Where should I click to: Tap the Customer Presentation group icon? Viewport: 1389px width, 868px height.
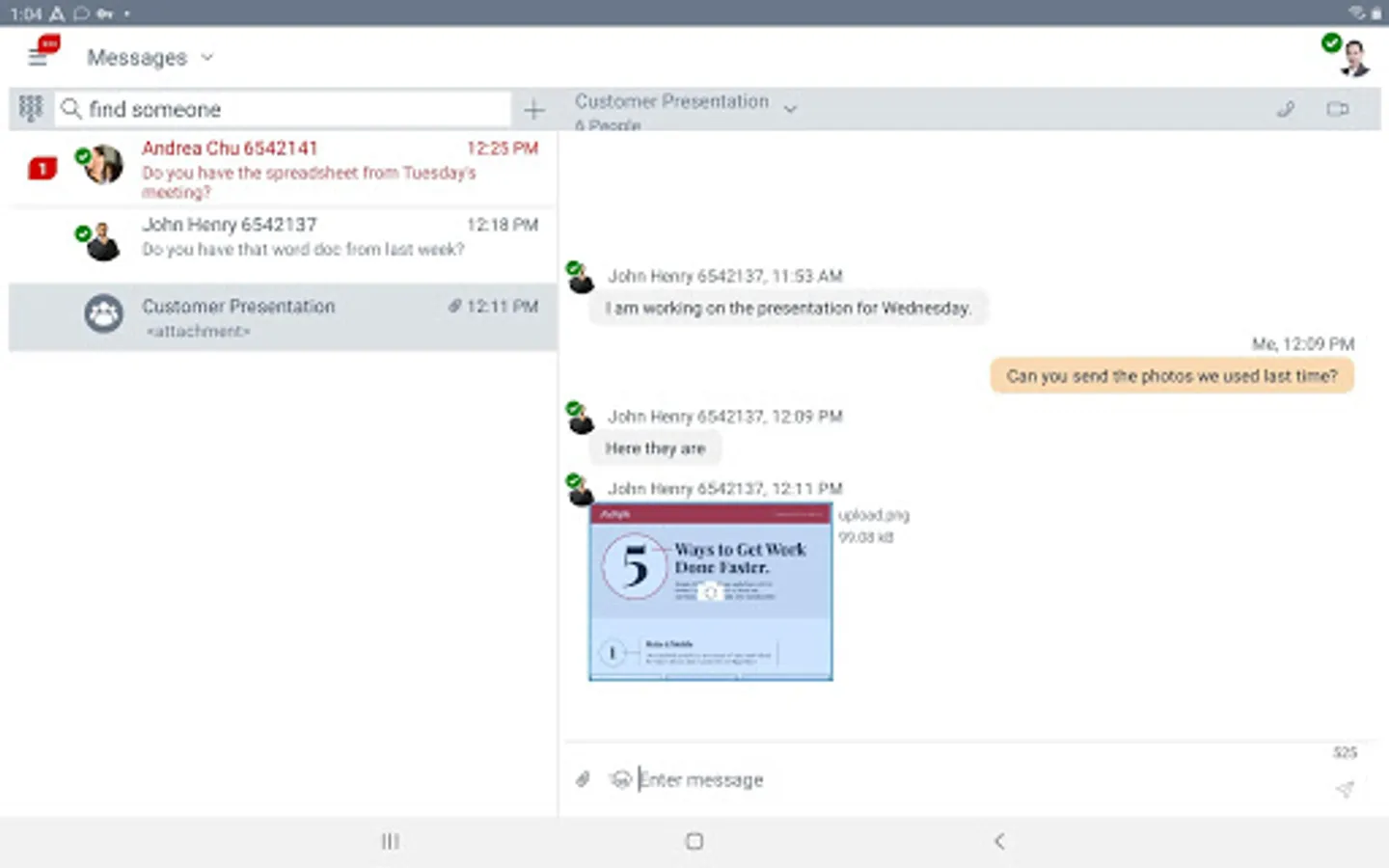click(103, 314)
